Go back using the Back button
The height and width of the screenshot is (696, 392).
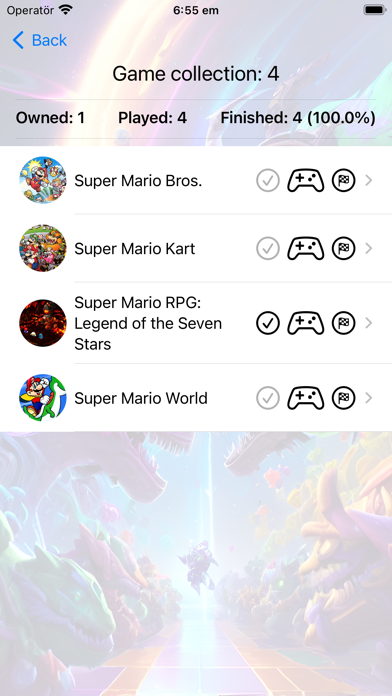click(x=40, y=40)
